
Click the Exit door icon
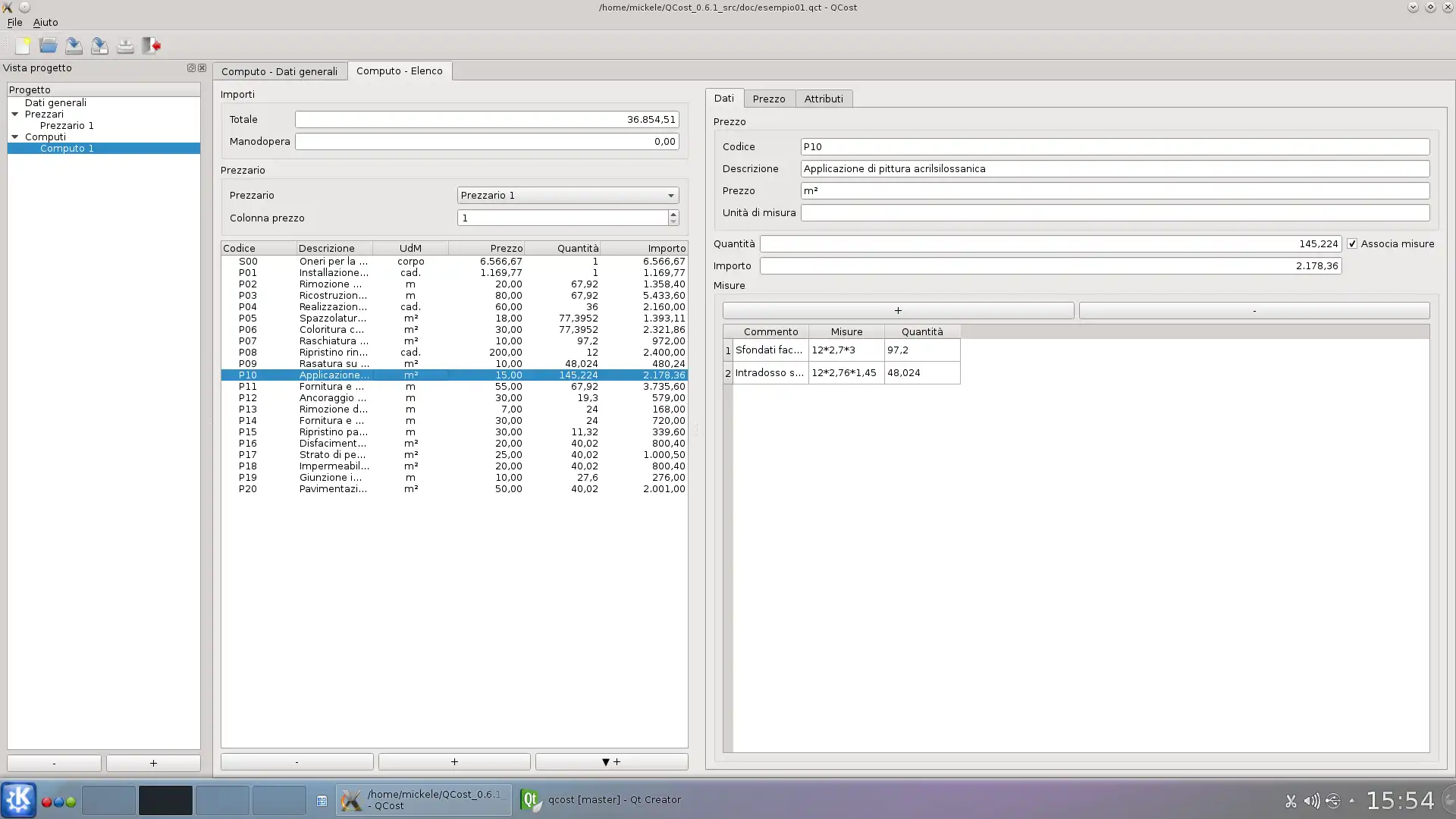(152, 46)
